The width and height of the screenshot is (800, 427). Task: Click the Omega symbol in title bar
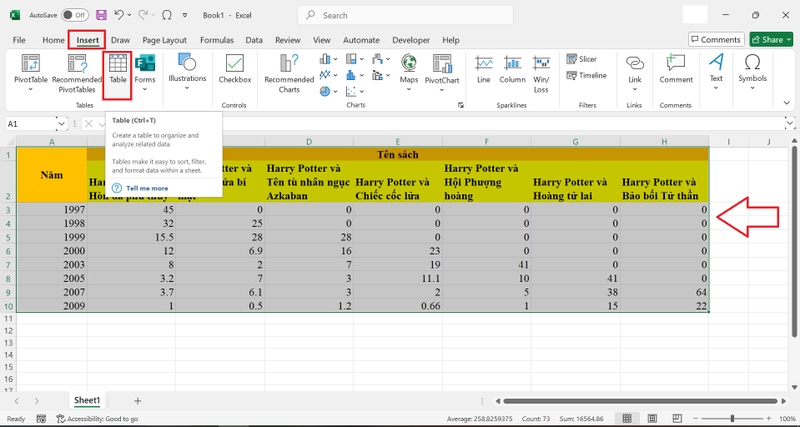click(166, 15)
